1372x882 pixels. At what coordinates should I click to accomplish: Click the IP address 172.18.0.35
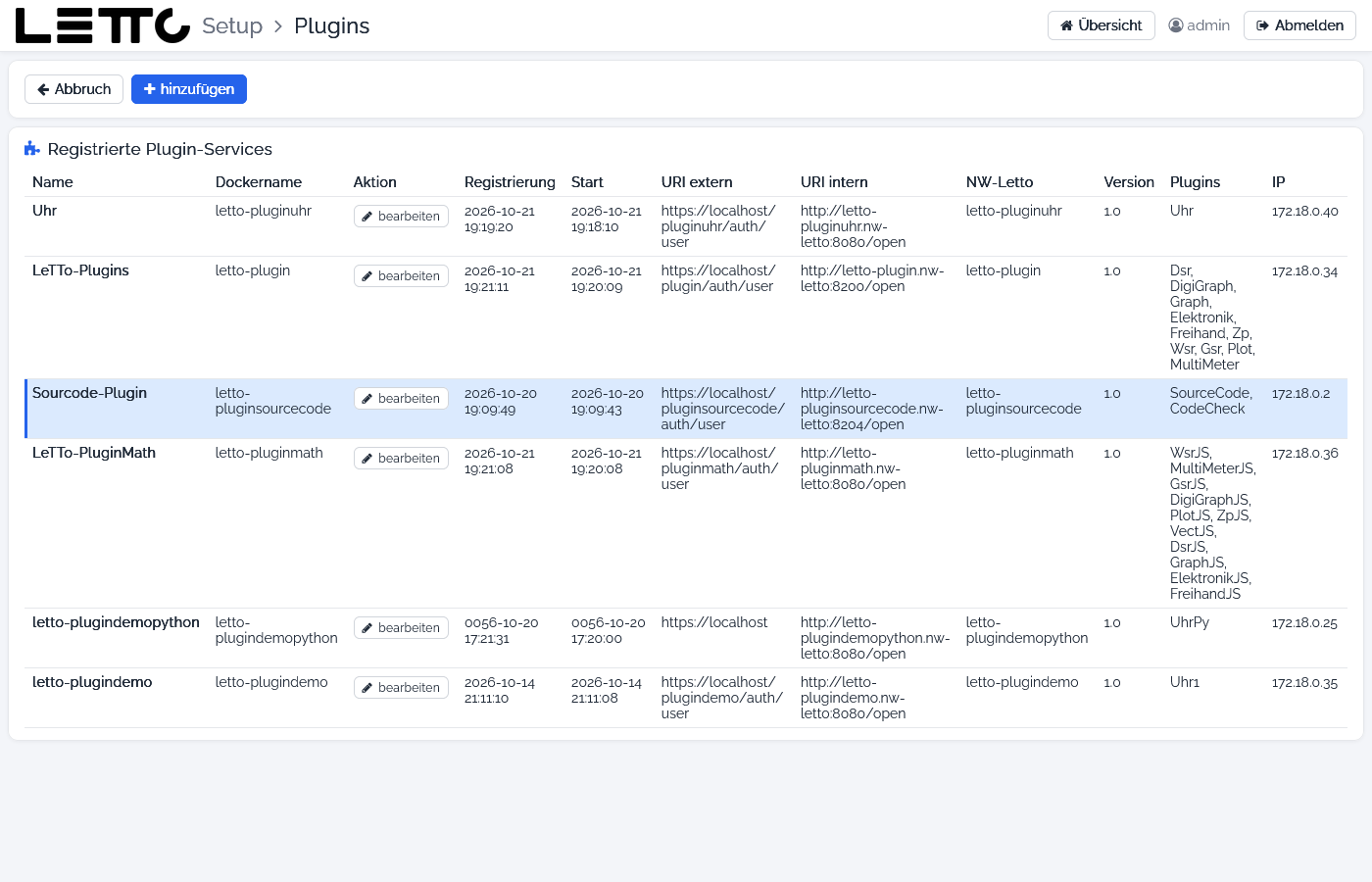[1304, 683]
